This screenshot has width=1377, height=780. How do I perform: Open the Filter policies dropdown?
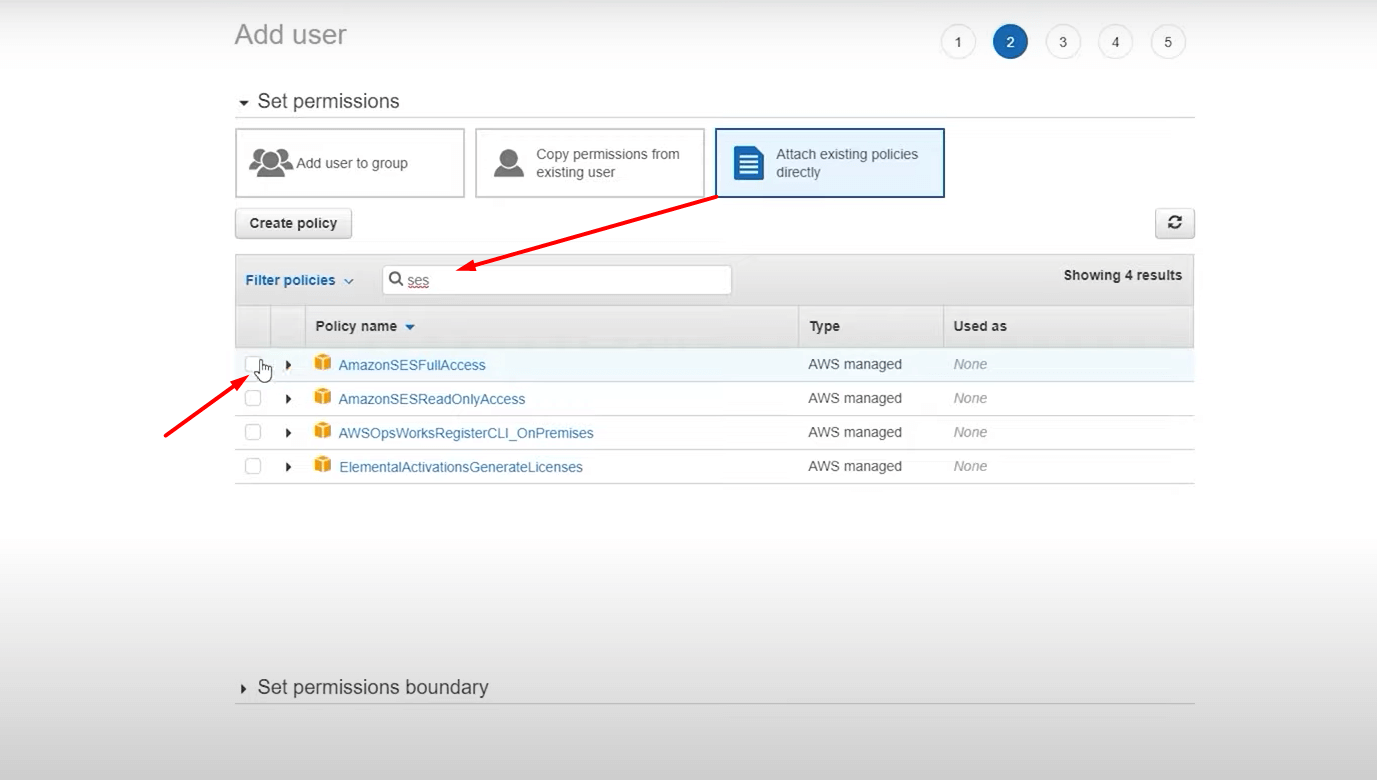tap(299, 280)
